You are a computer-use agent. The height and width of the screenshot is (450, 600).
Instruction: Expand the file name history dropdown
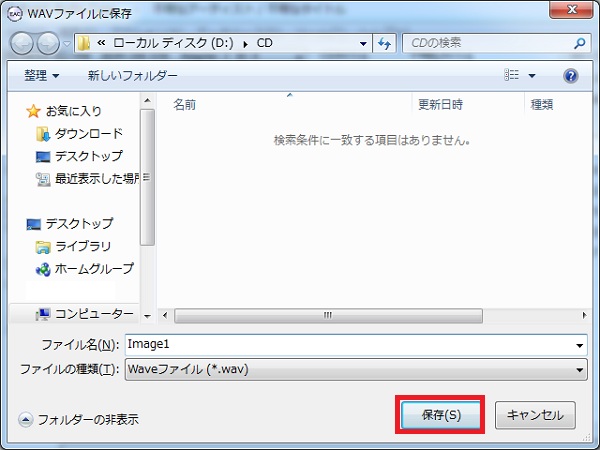coord(580,345)
